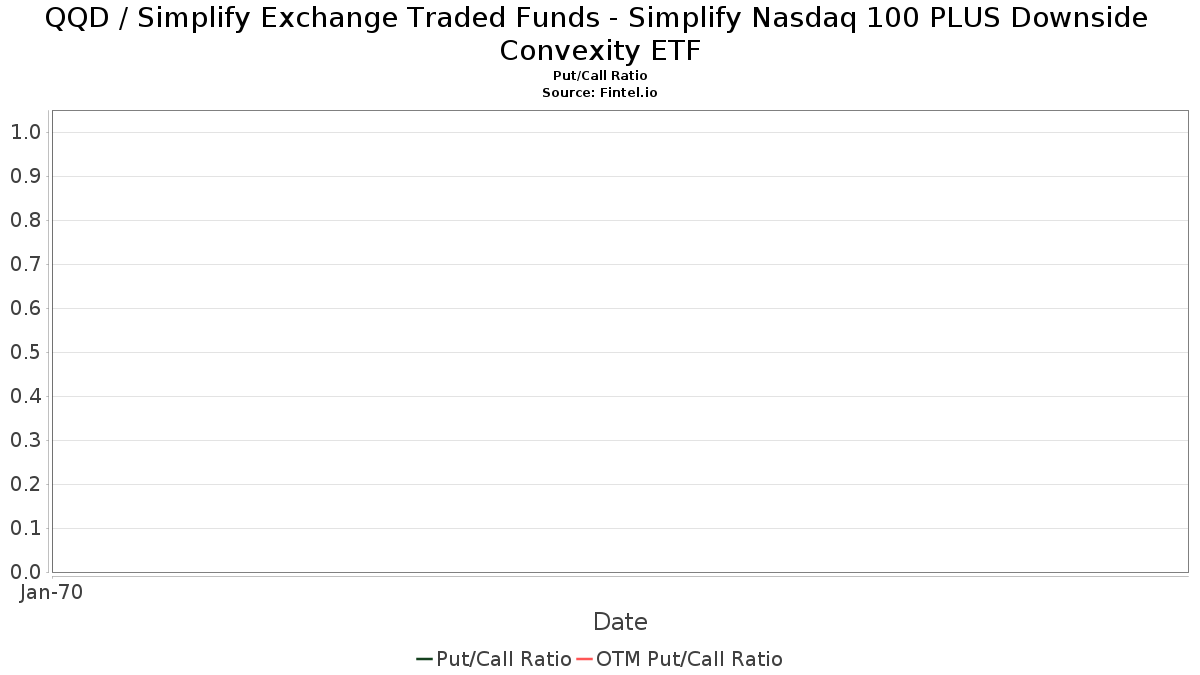This screenshot has height=675, width=1200.
Task: Click the 0.2 y-axis label
Action: tap(25, 484)
